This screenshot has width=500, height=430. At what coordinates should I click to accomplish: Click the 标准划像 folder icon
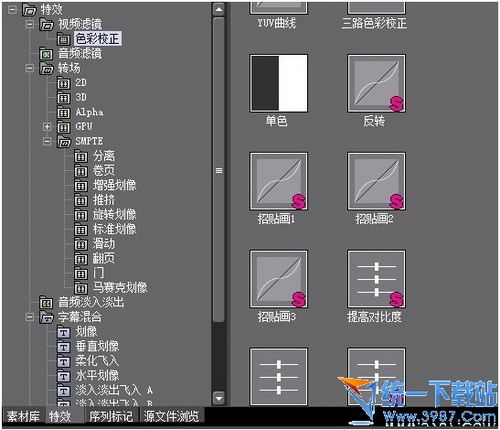(x=81, y=229)
